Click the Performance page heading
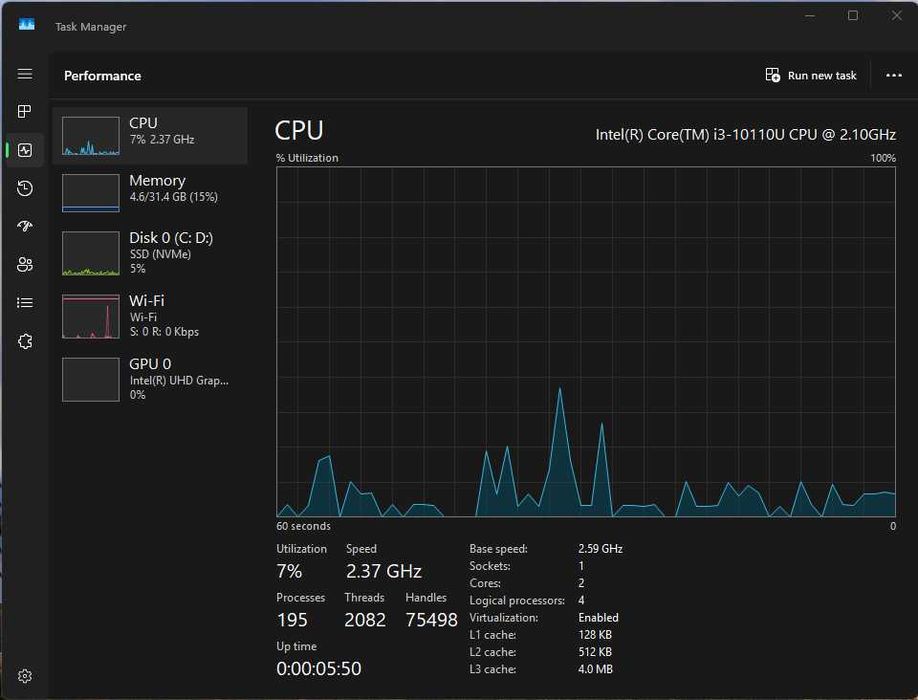 (x=103, y=76)
